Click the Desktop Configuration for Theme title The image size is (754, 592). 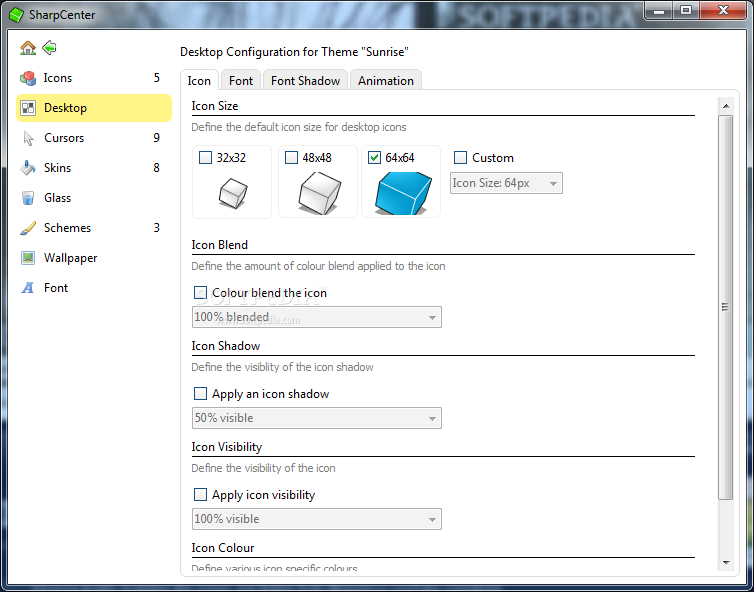click(x=294, y=52)
